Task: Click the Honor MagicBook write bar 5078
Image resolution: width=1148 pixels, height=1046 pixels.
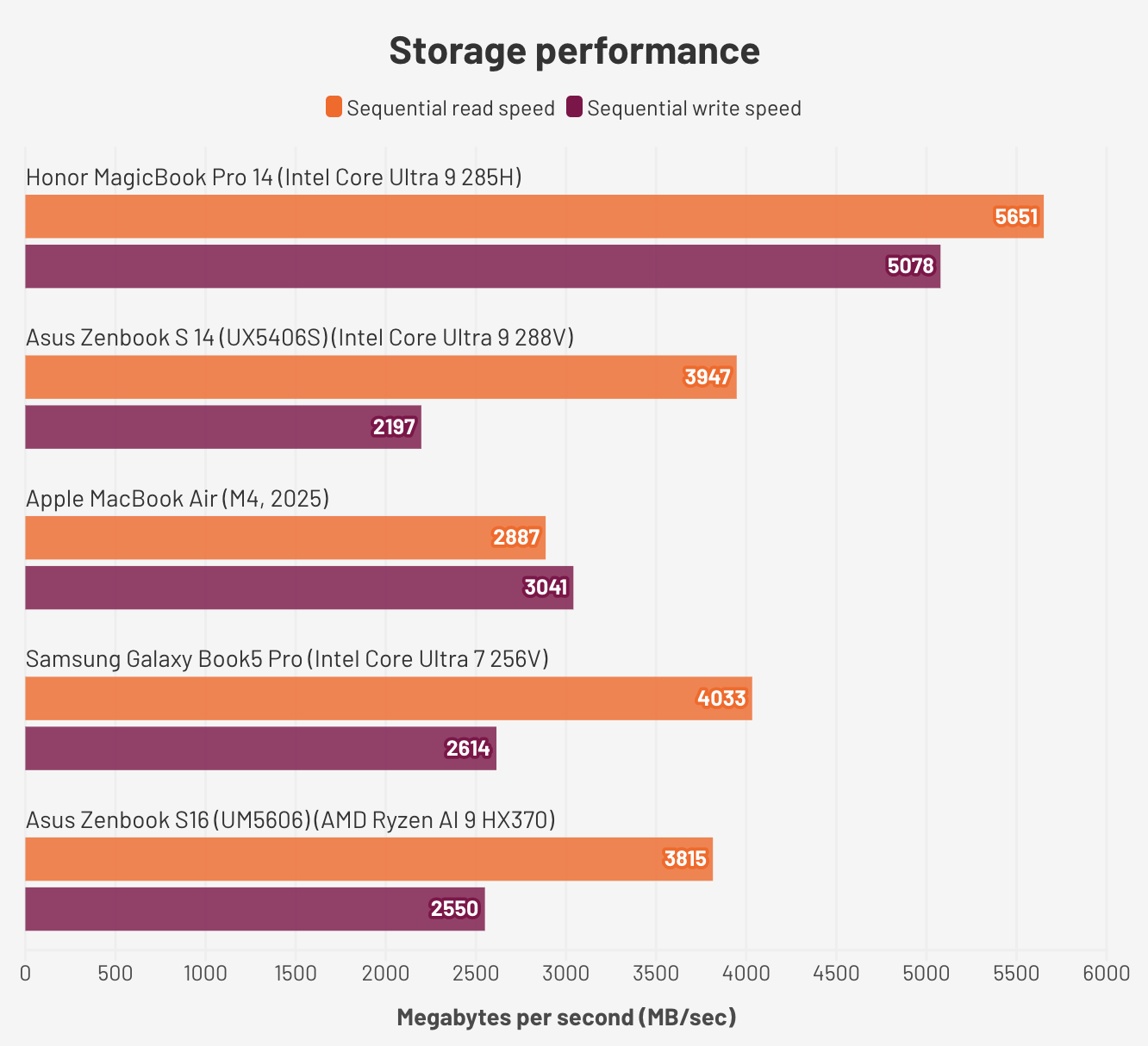Action: (x=483, y=266)
